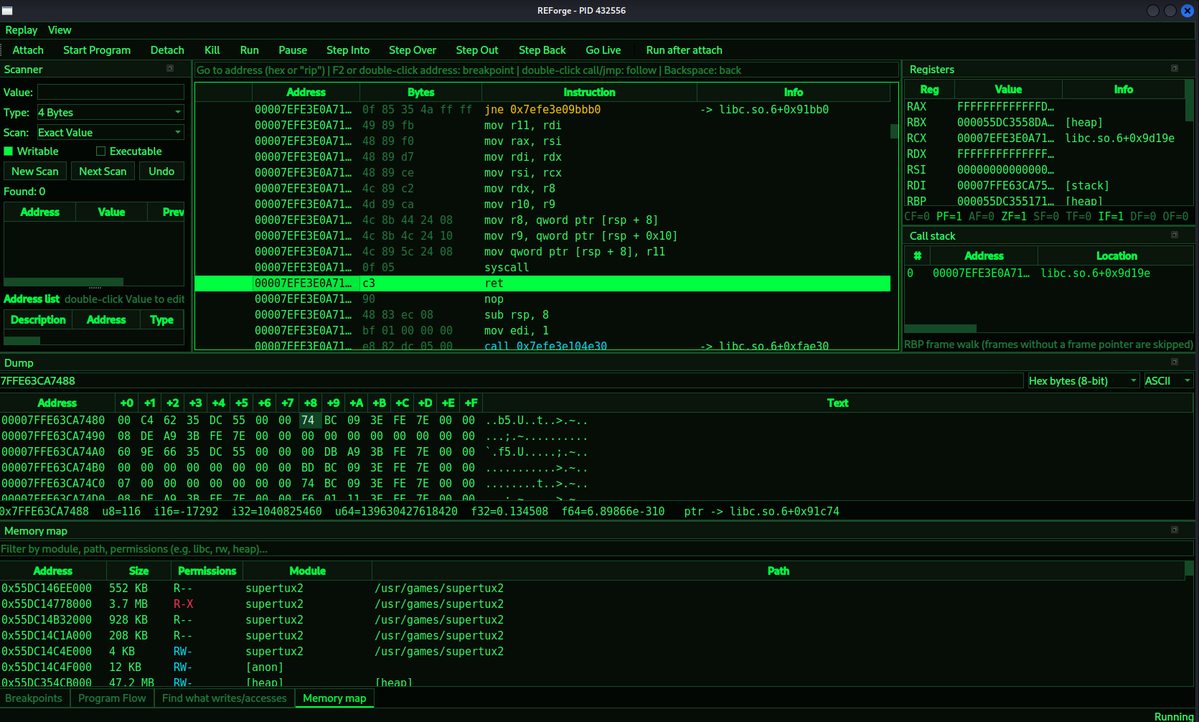Select the highlighted ret instruction row
This screenshot has height=722, width=1199.
[542, 284]
